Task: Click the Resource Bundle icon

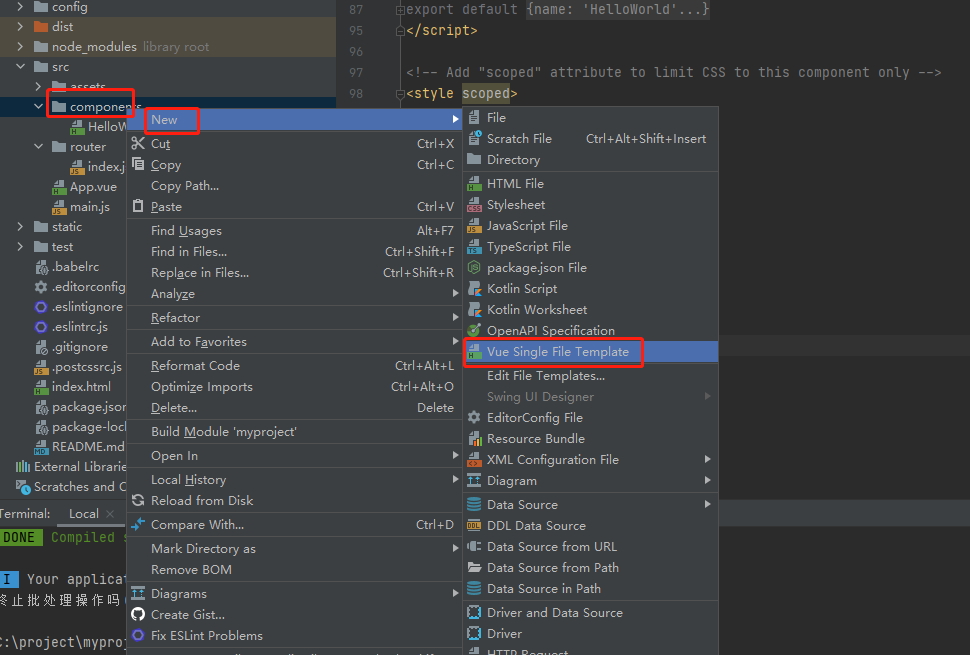Action: tap(474, 439)
